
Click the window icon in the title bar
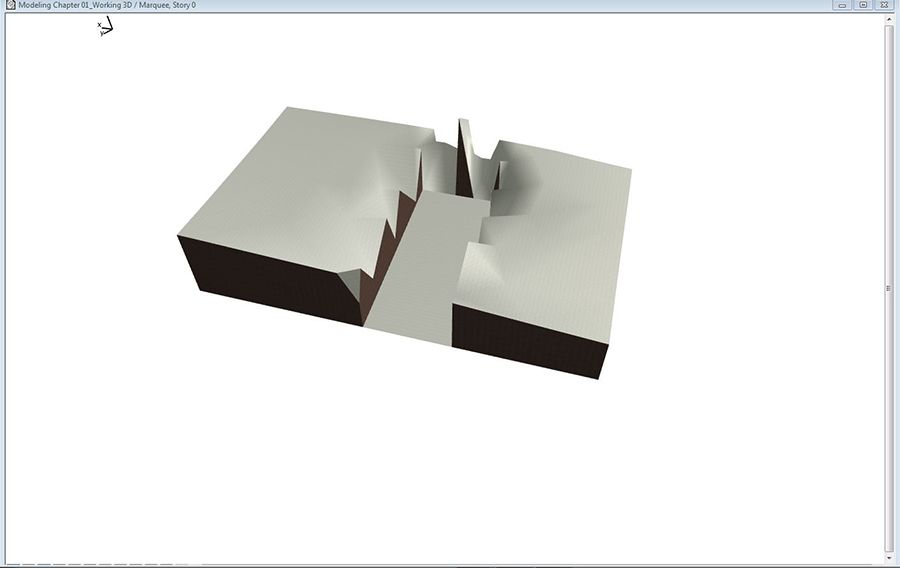10,5
